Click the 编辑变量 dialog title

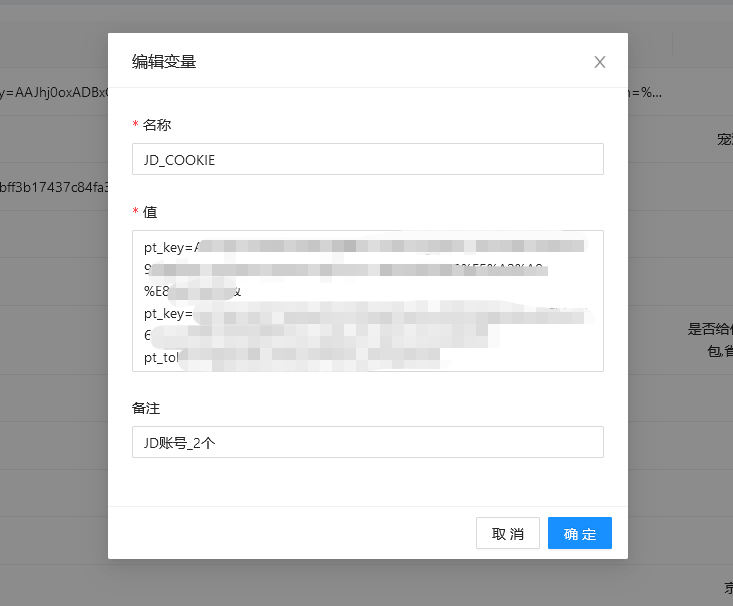(164, 62)
